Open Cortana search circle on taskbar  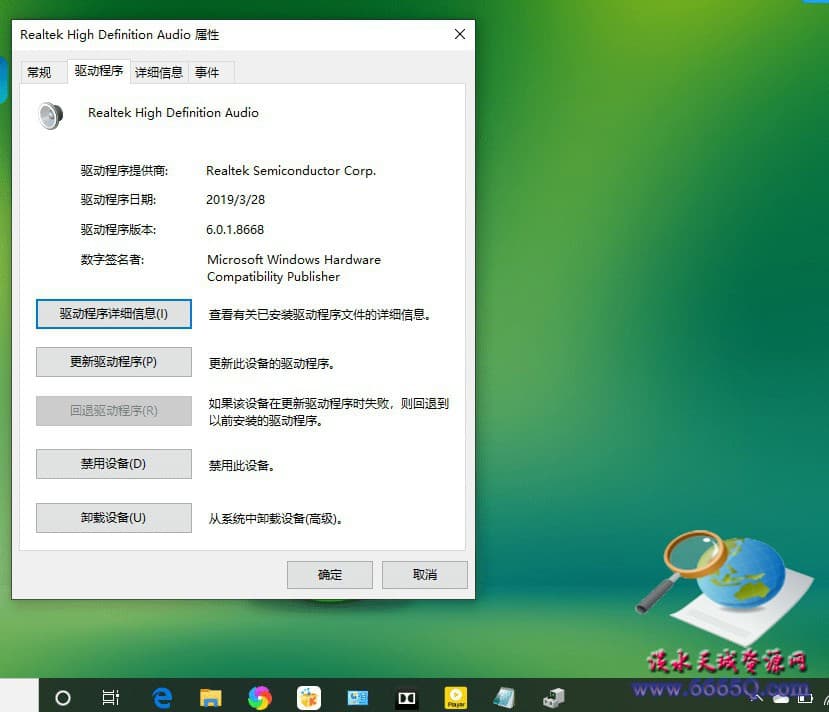click(63, 698)
